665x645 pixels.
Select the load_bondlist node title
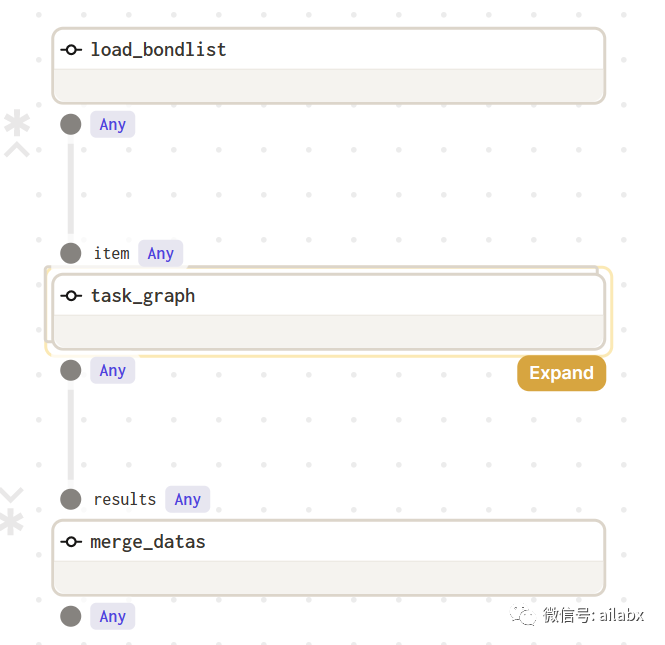coord(159,50)
